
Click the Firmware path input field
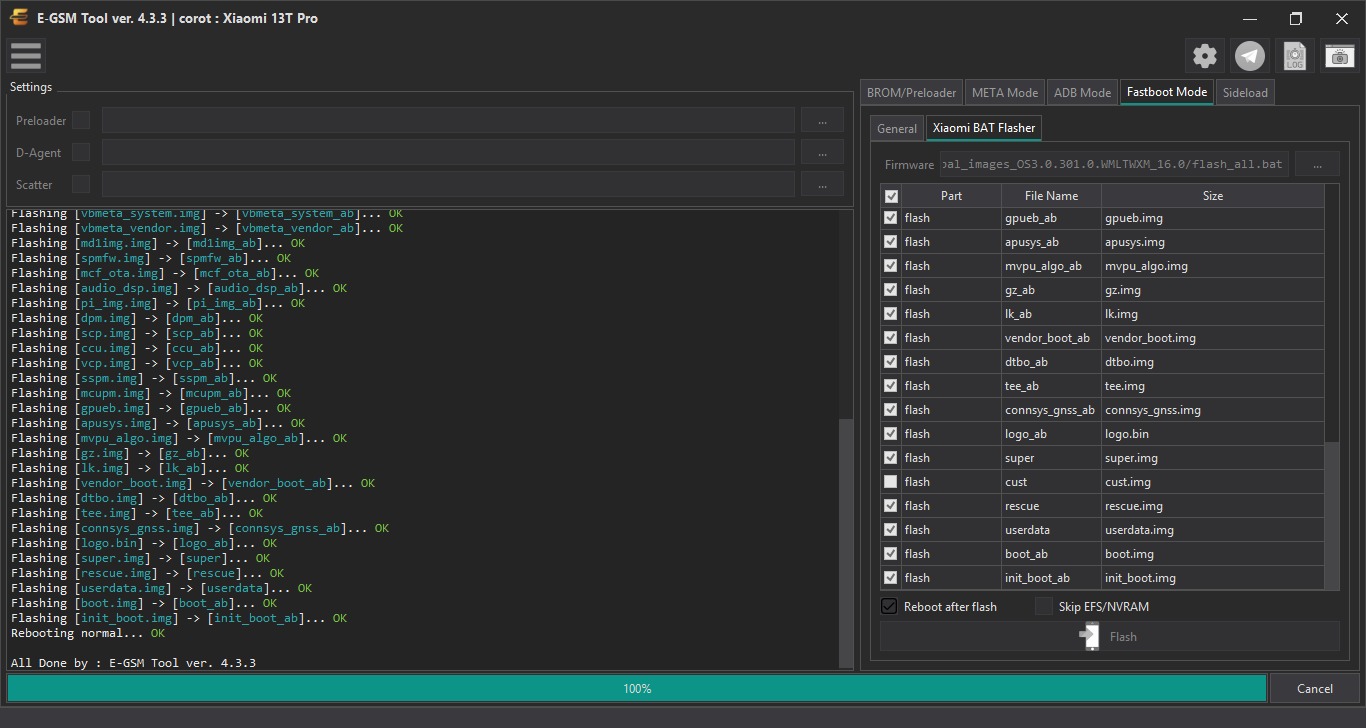pyautogui.click(x=1113, y=164)
